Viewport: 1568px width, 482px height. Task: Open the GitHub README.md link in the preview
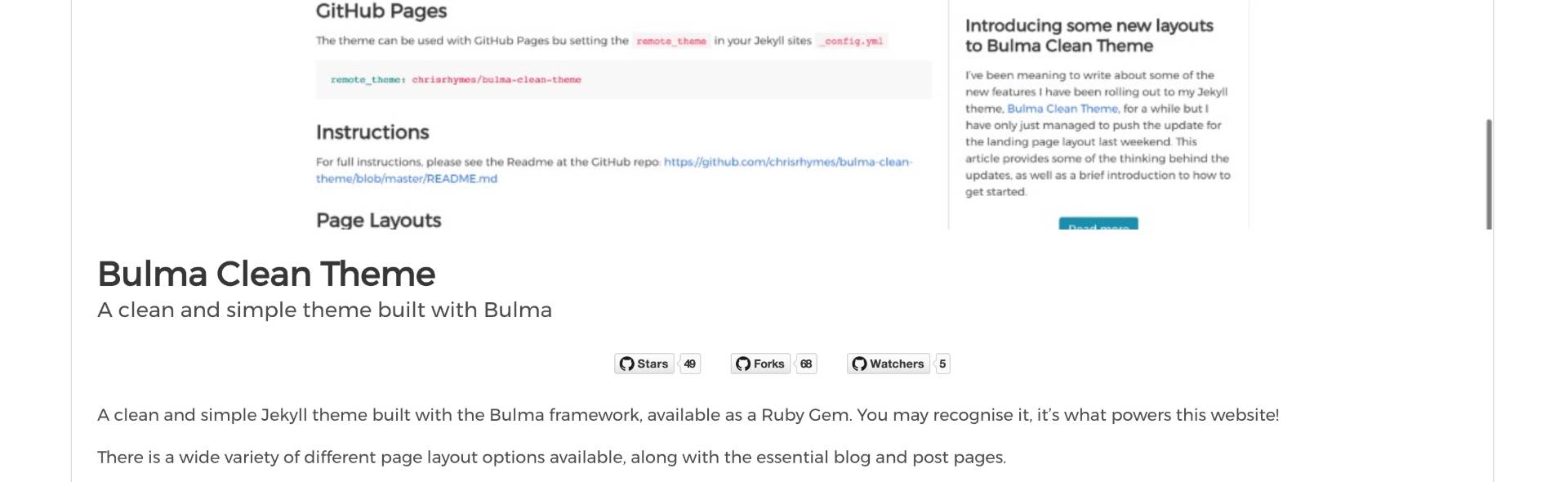(614, 170)
